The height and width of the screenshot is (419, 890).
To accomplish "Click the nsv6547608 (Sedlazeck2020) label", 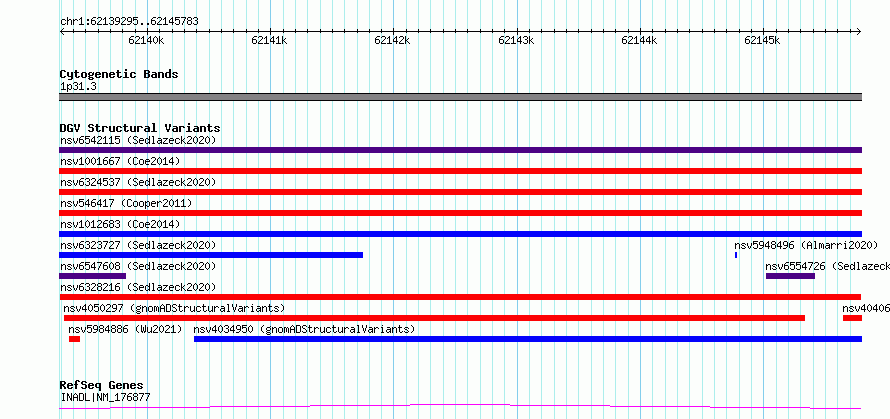I will coord(138,266).
